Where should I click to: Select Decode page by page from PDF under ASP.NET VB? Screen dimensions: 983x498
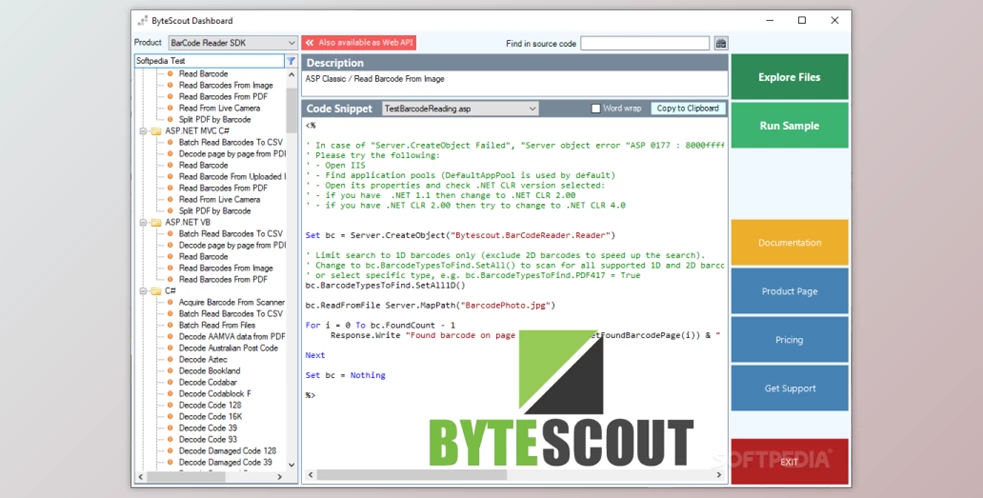(232, 245)
